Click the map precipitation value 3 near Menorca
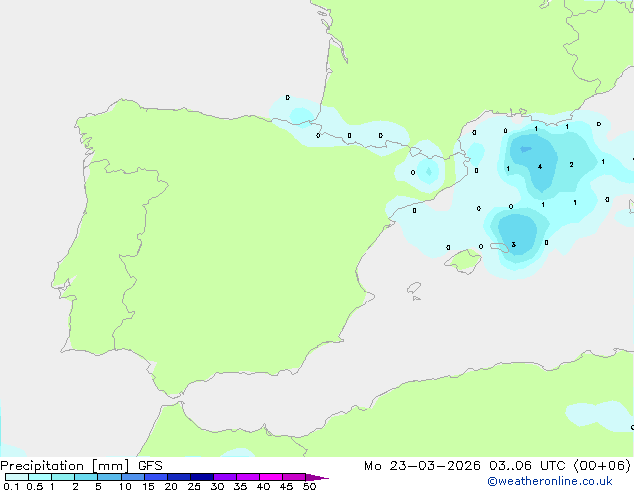634x490 pixels. [x=514, y=244]
